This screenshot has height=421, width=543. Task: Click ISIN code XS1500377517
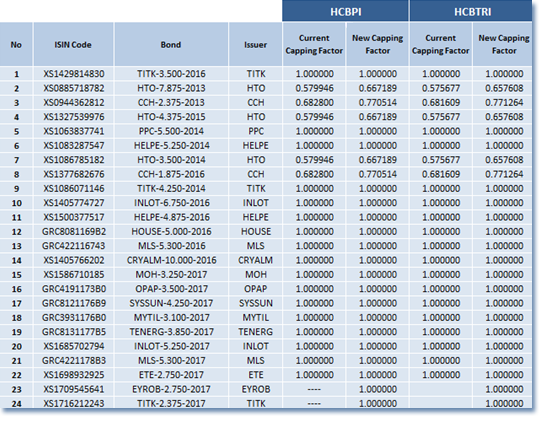(x=74, y=217)
